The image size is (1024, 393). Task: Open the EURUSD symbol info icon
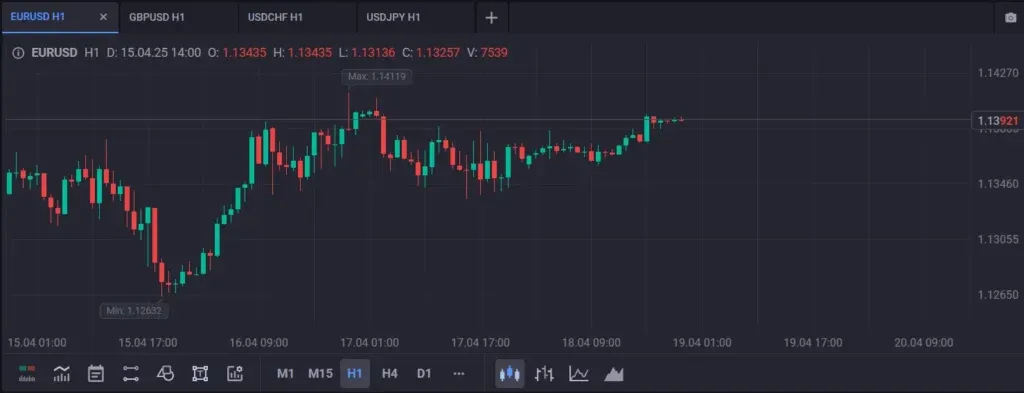[18, 53]
